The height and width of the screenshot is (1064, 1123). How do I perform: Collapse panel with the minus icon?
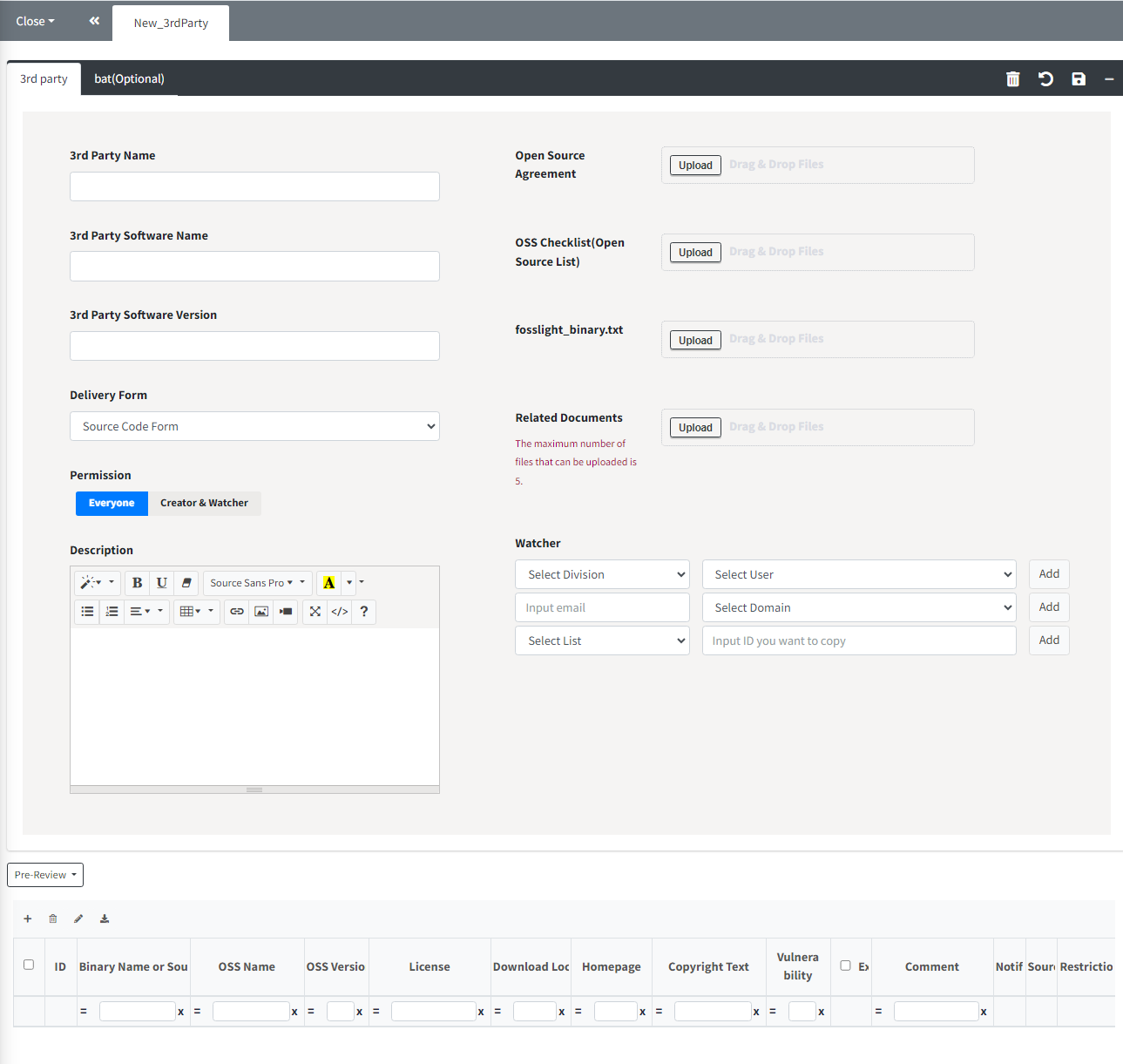[x=1109, y=79]
